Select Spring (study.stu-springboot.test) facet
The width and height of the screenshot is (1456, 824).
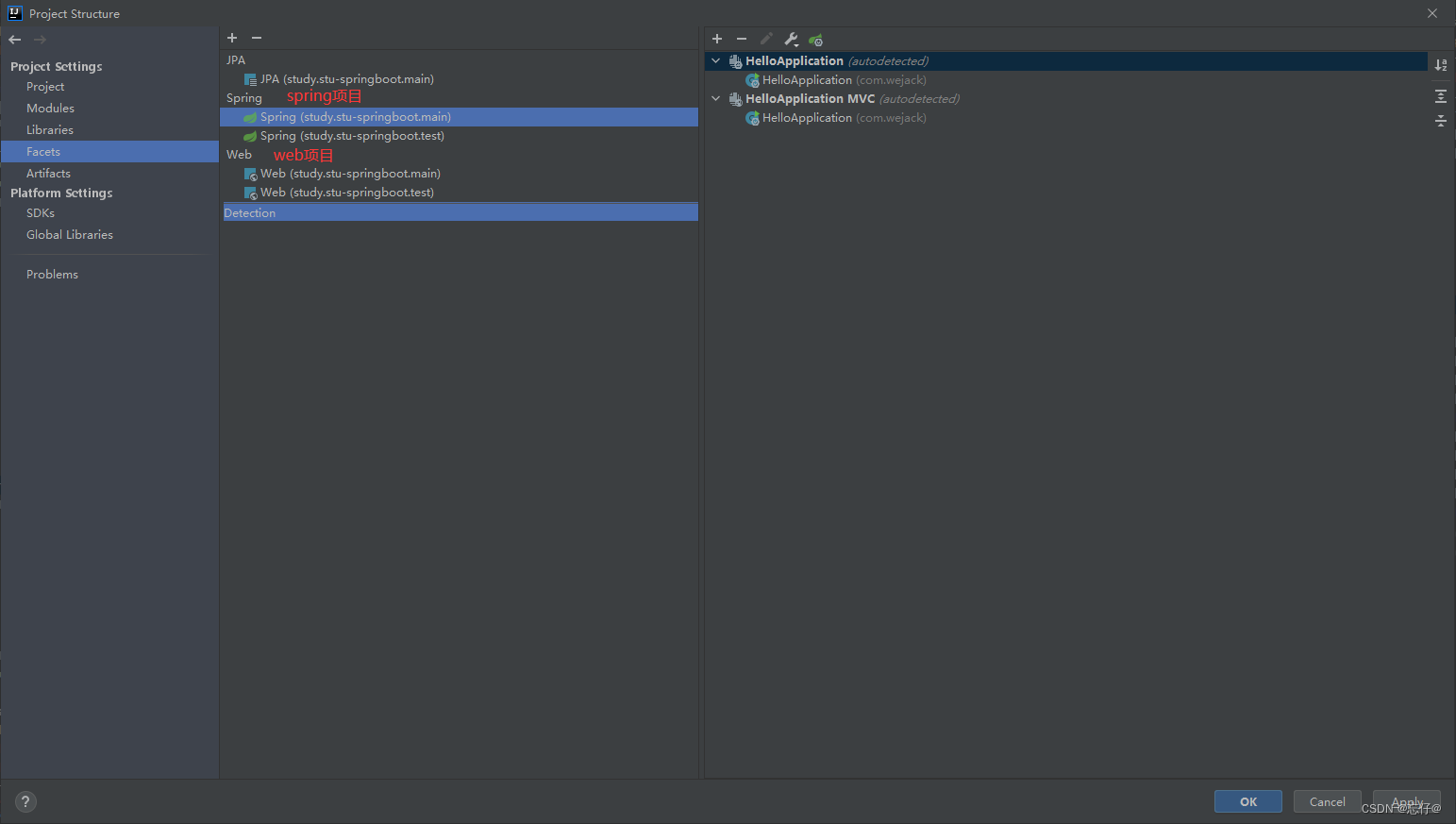point(354,135)
